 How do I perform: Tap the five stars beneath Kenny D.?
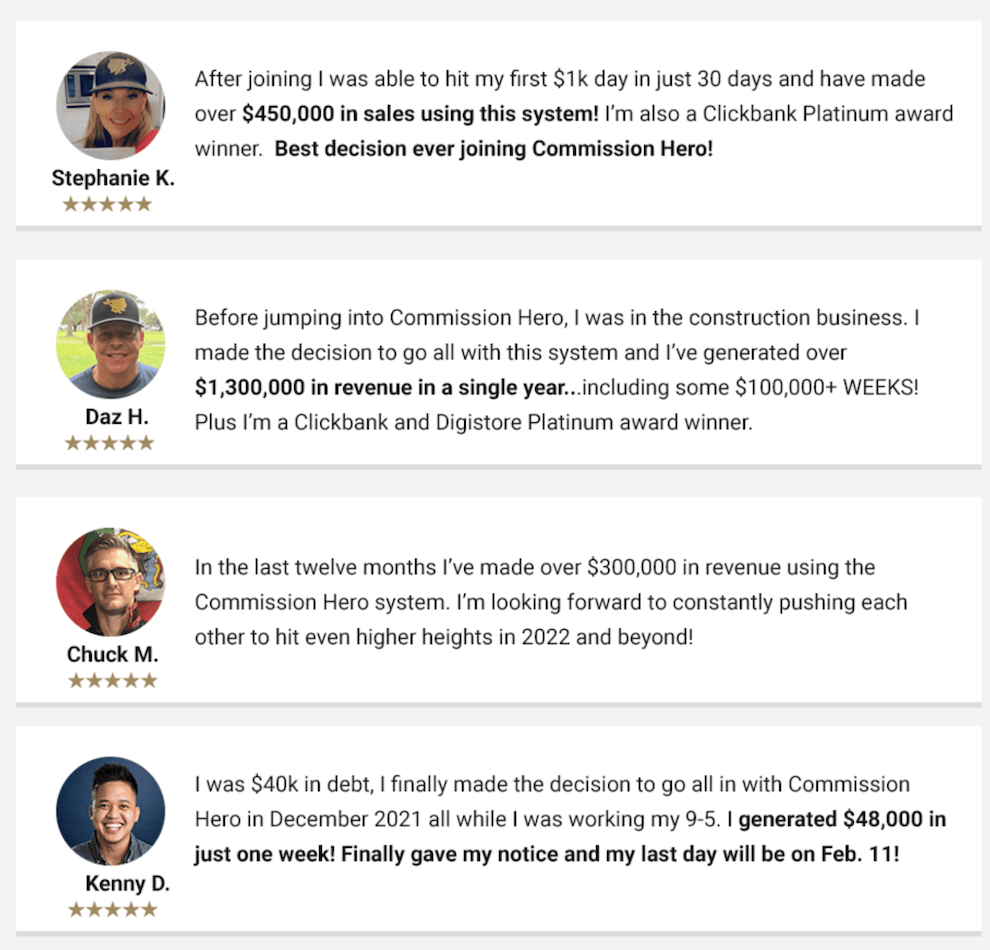pos(112,910)
